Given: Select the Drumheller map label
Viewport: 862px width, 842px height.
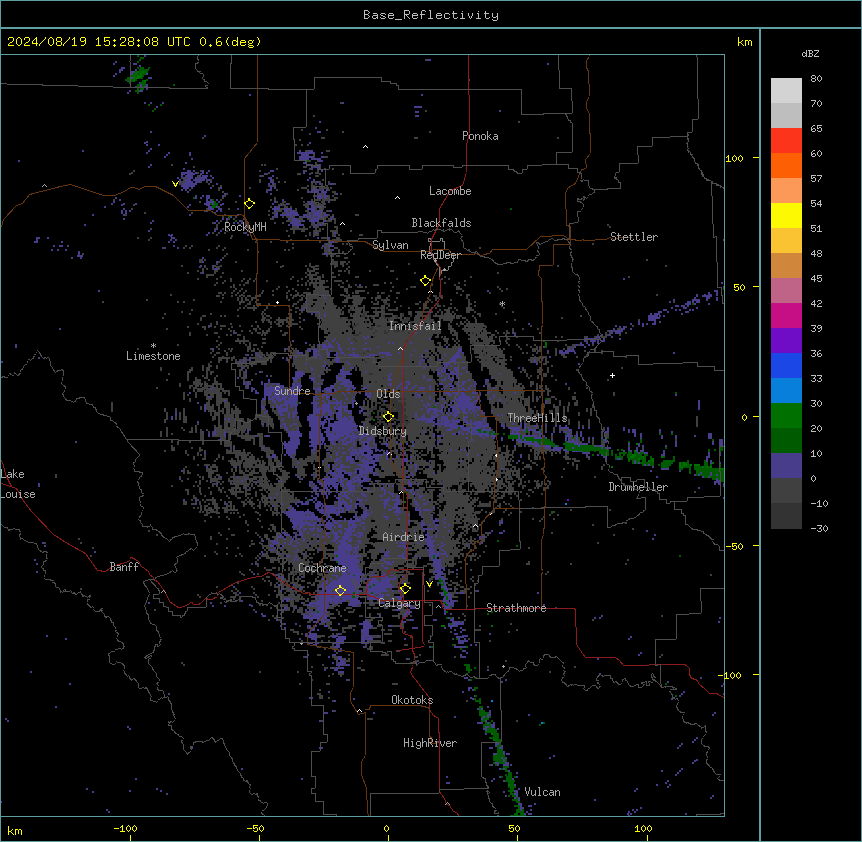Looking at the screenshot, I should tap(638, 487).
